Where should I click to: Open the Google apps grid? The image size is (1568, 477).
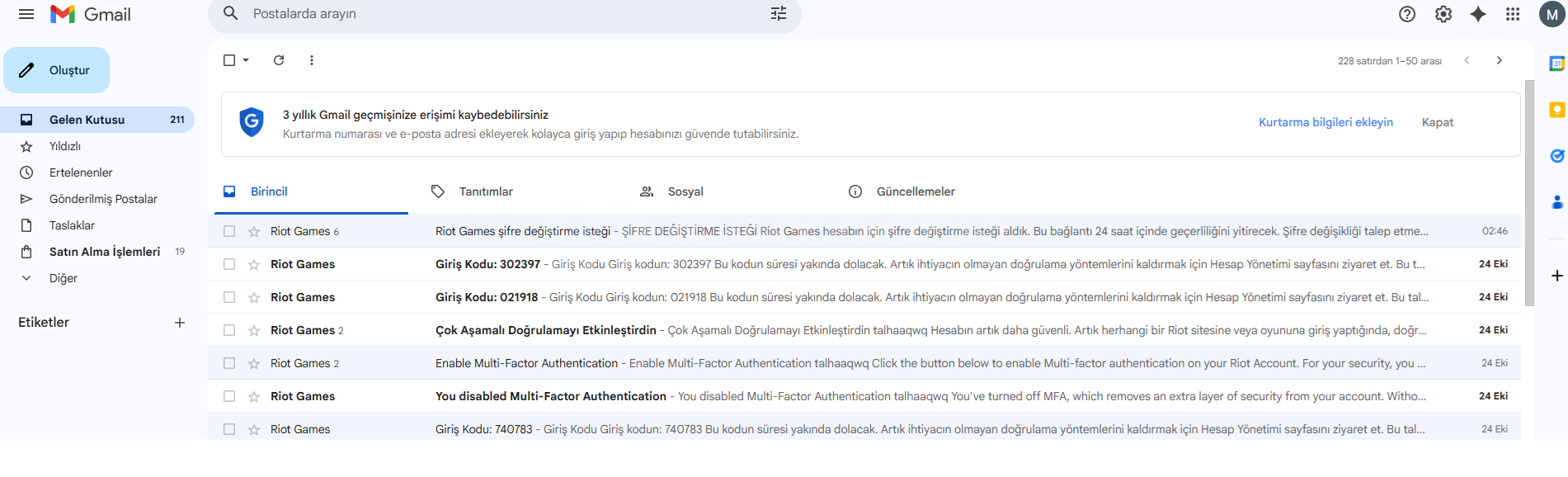[1512, 14]
